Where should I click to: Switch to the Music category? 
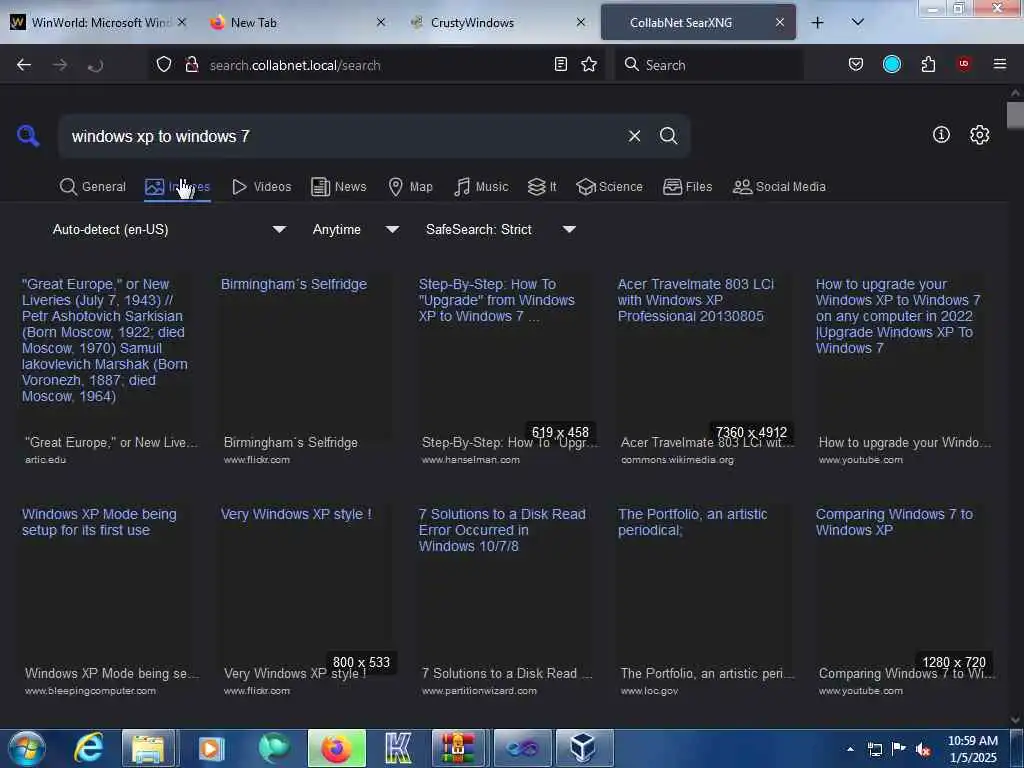[x=481, y=187]
